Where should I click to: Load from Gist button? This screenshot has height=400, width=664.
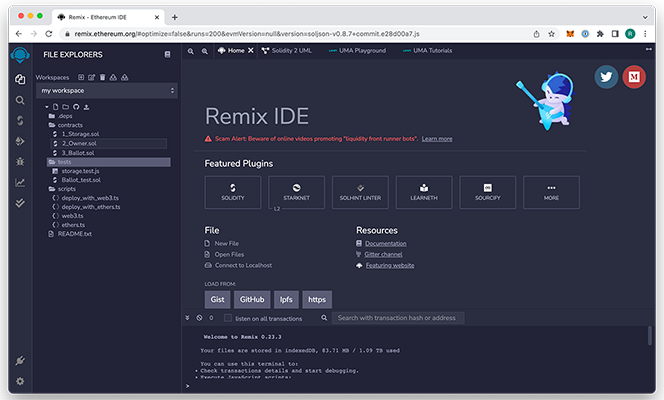coord(217,300)
